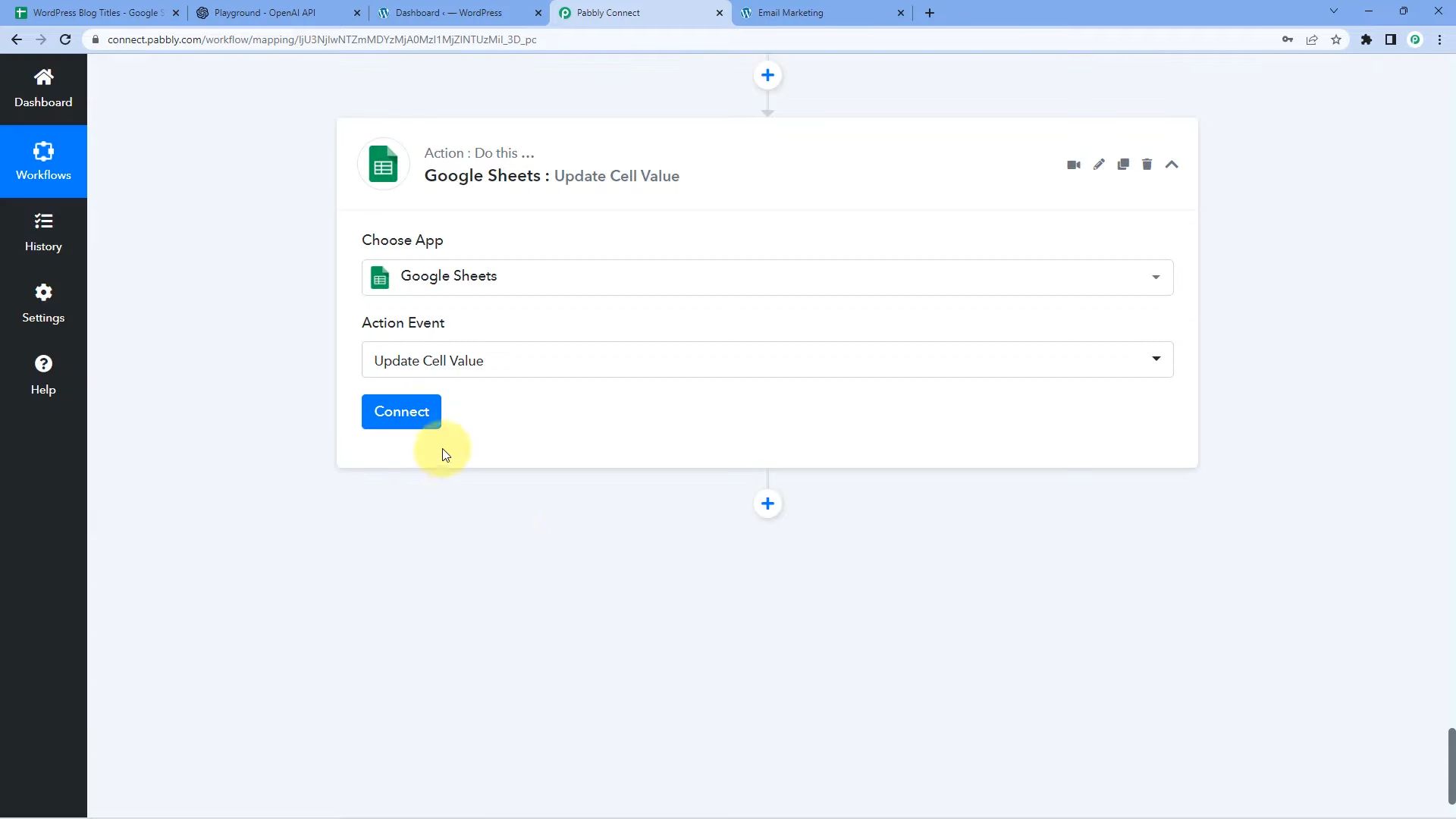Image resolution: width=1456 pixels, height=819 pixels.
Task: Open the Choose App dropdown
Action: (767, 277)
